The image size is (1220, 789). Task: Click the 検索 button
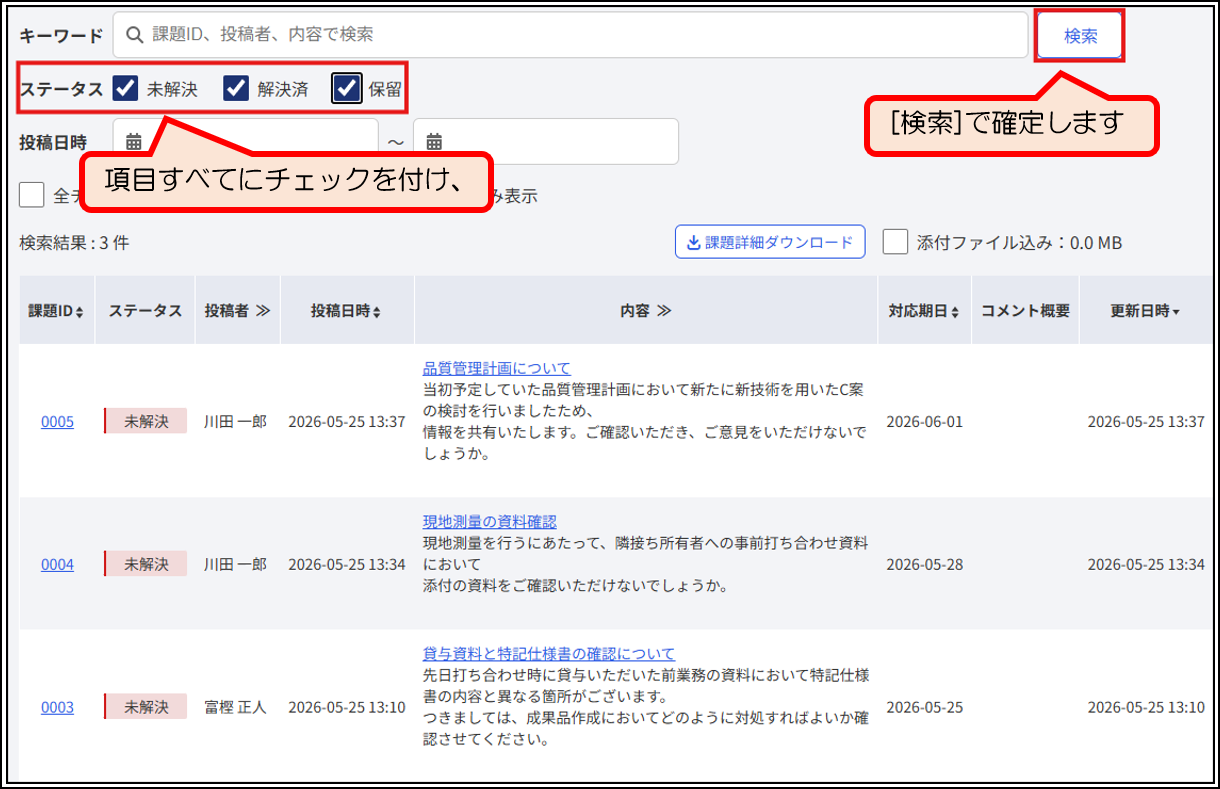coord(1080,36)
